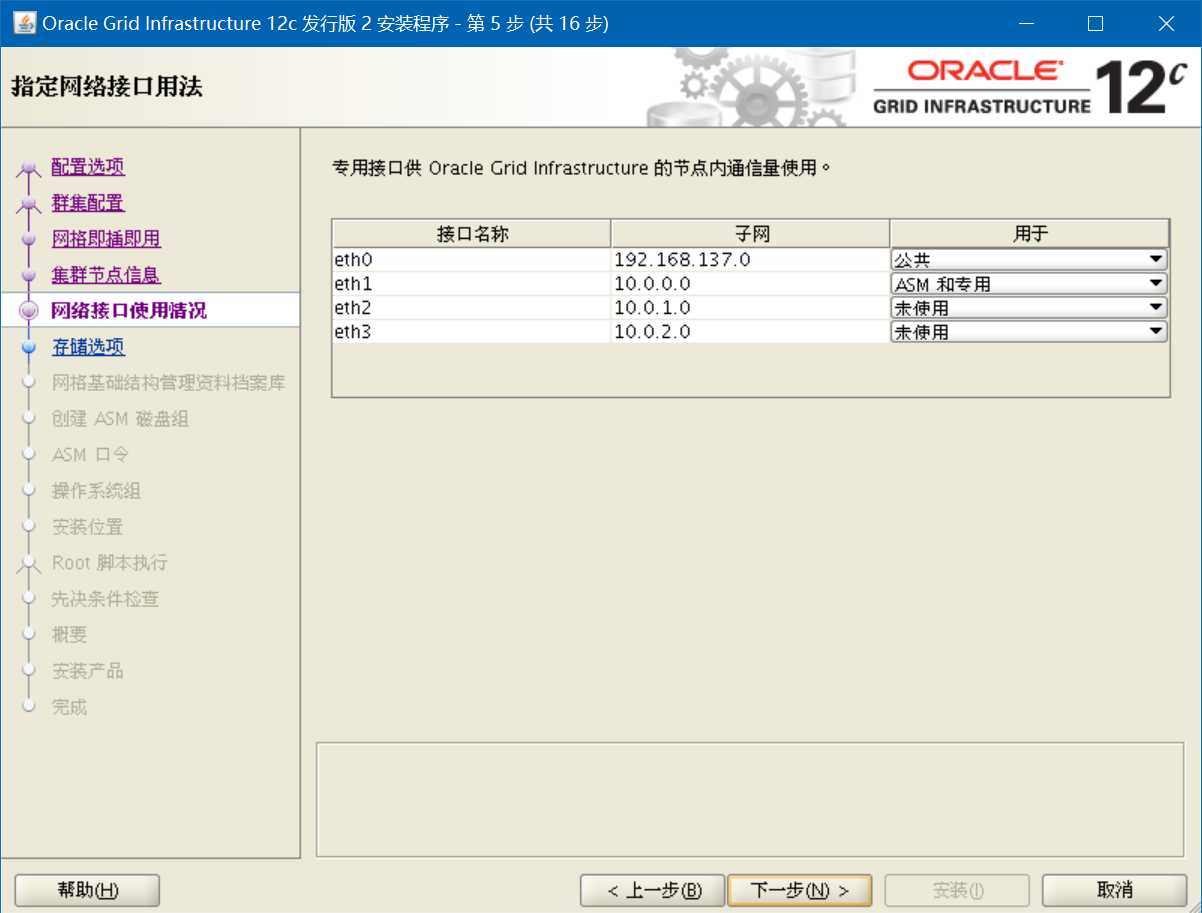
Task: Expand eth1 dropdown showing ASM 和专用
Action: pos(1029,284)
